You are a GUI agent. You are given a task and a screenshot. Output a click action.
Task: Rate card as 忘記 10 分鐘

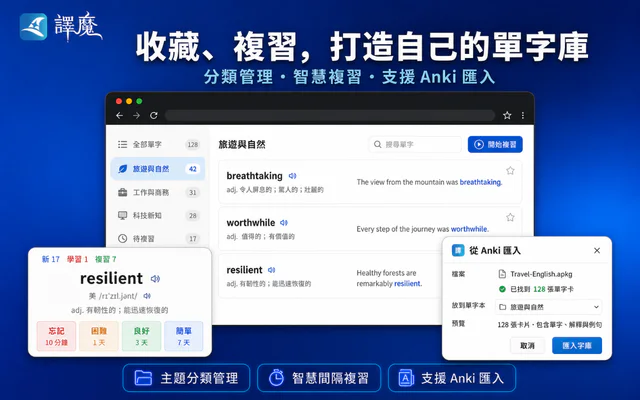(x=56, y=336)
